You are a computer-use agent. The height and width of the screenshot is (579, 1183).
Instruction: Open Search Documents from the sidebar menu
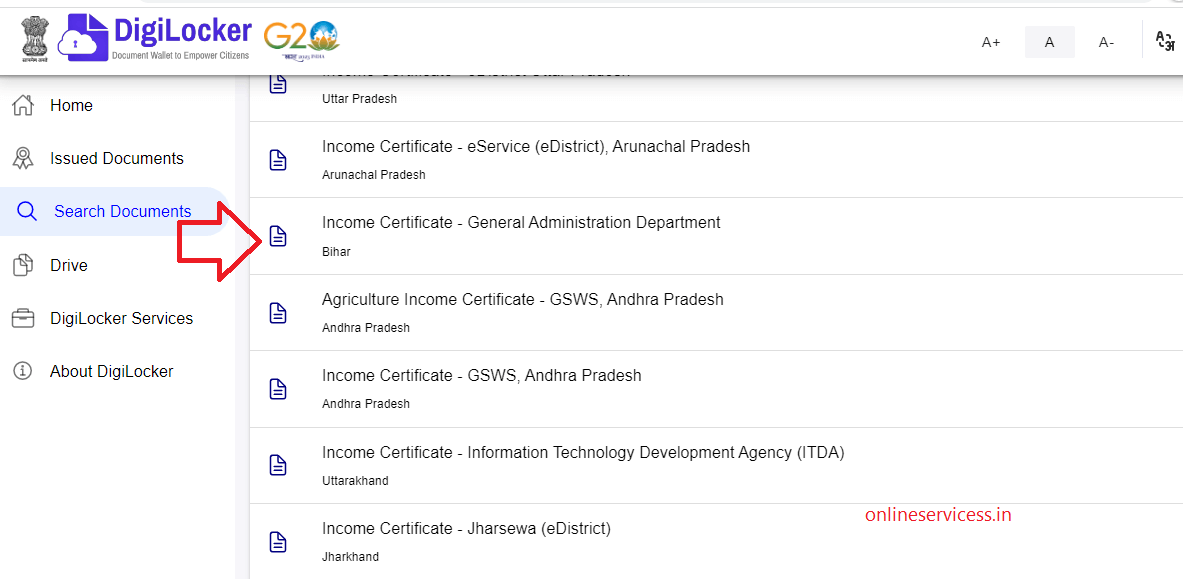click(x=120, y=211)
